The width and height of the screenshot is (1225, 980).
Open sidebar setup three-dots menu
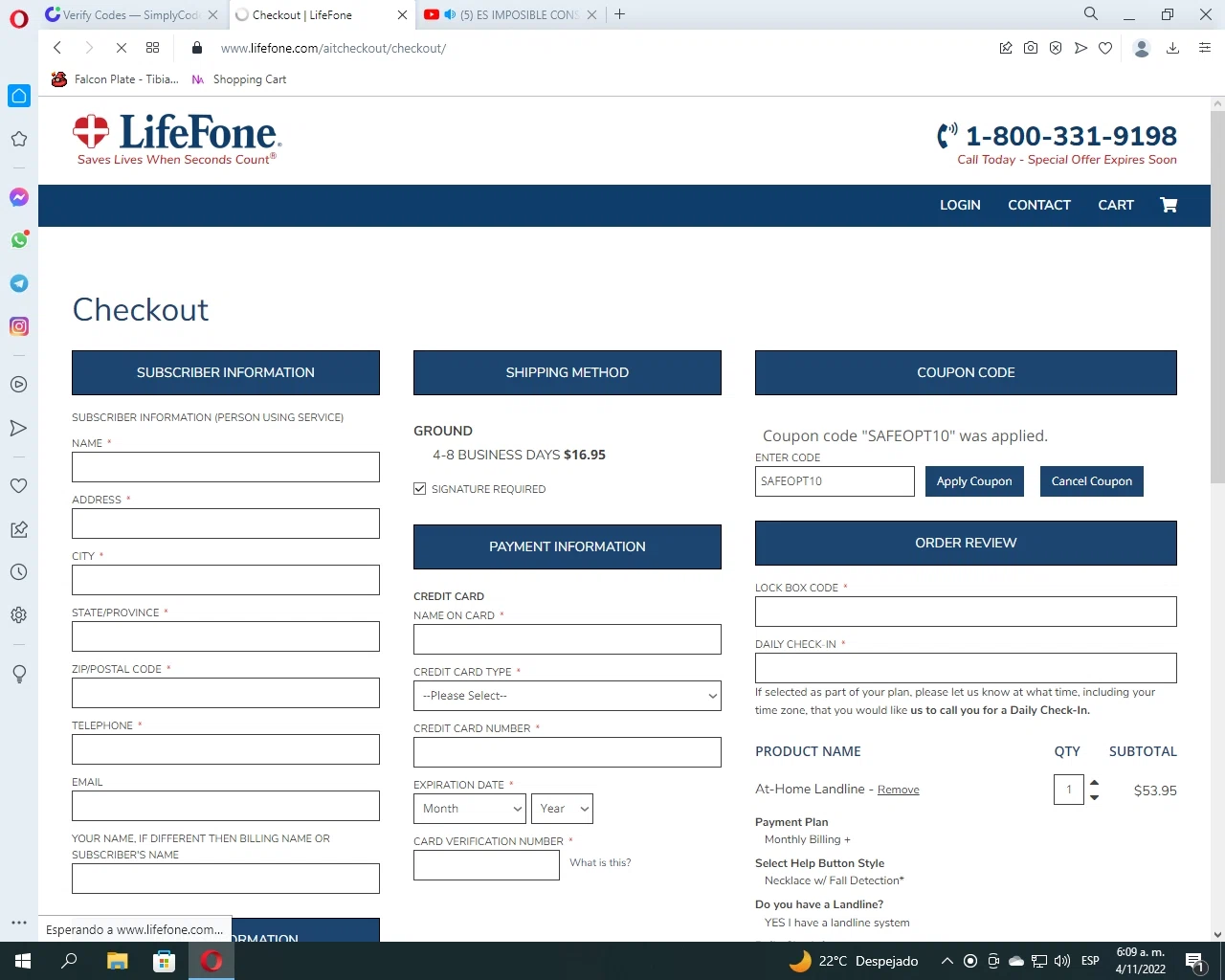click(19, 923)
